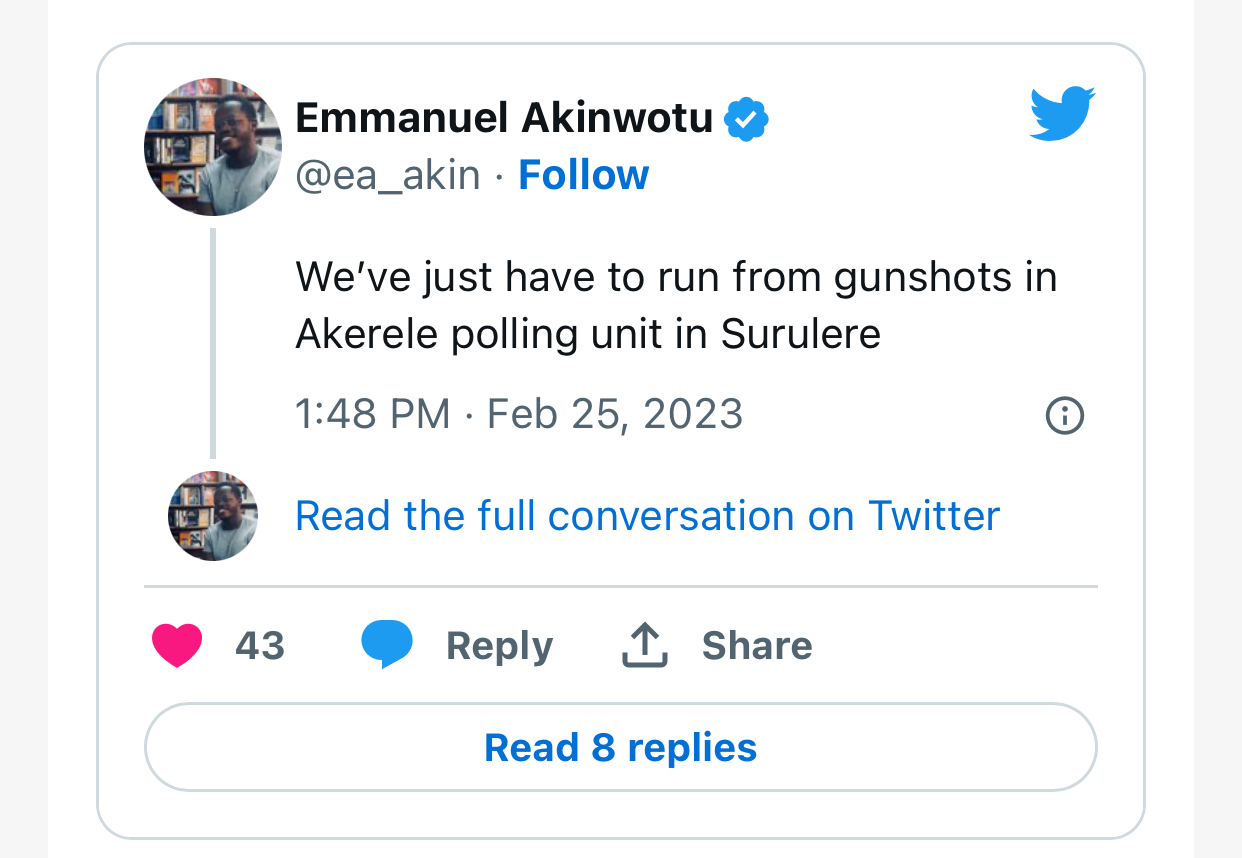Click the small avatar beside conversation link
Image resolution: width=1242 pixels, height=858 pixels.
click(x=213, y=516)
